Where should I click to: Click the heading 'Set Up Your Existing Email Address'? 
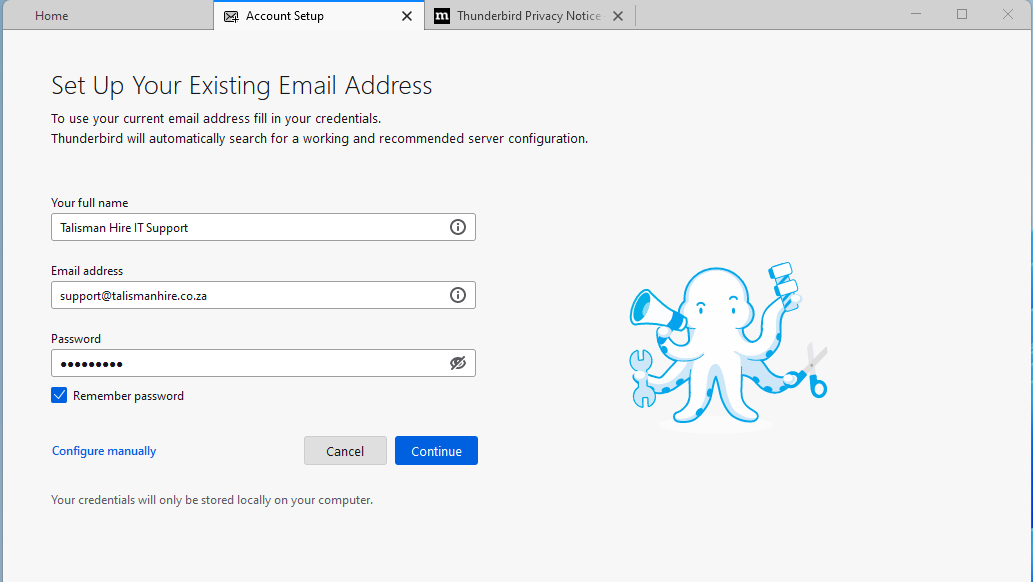(242, 86)
